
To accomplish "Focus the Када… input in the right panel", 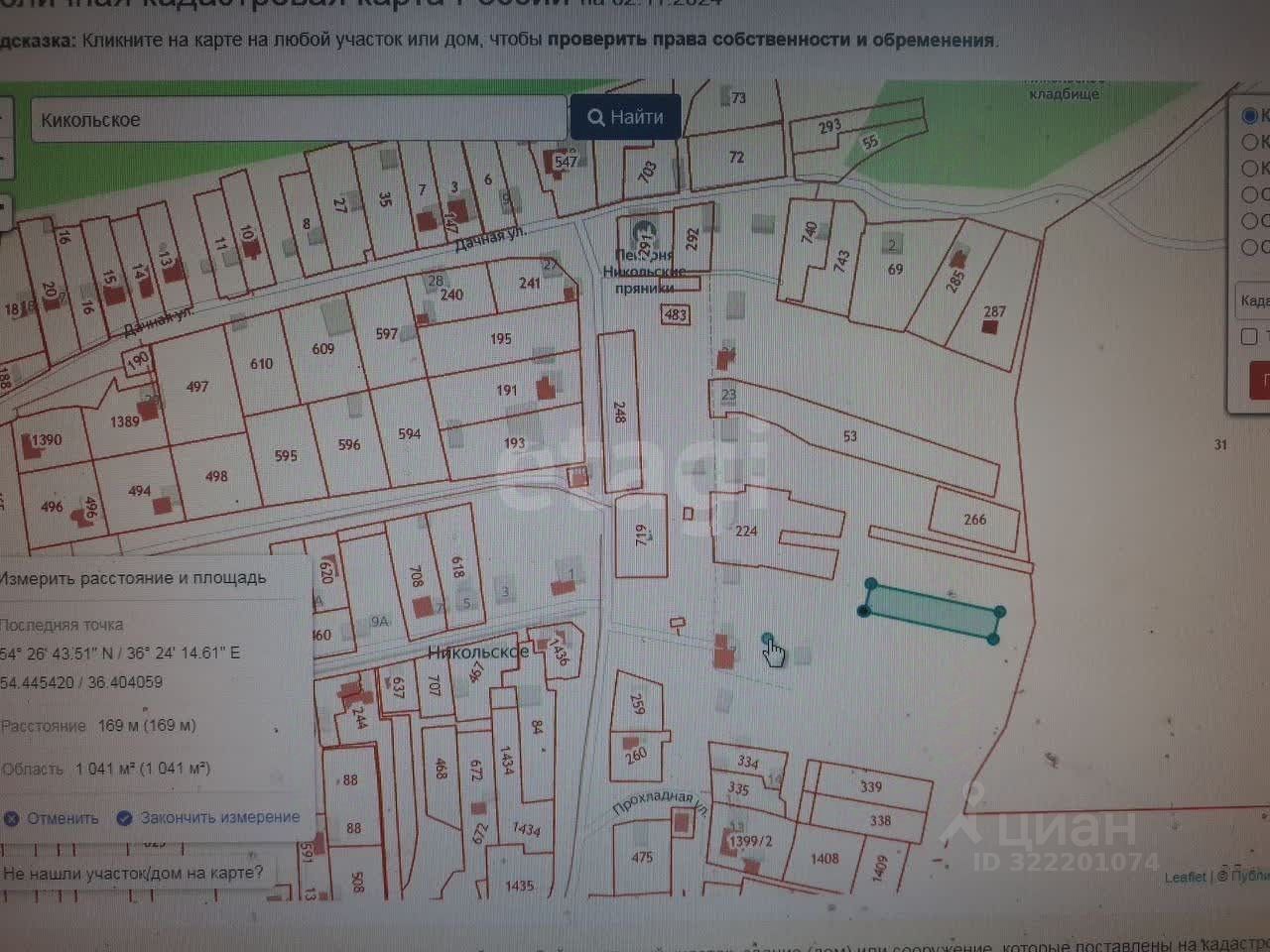I will point(1253,299).
